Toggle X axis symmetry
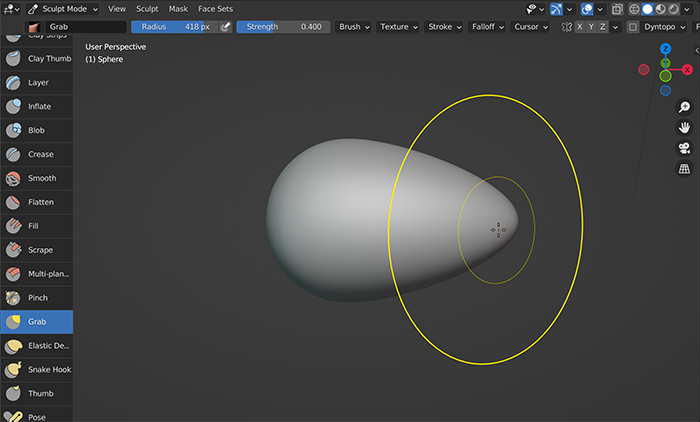Screen dimensions: 700x422 [x=582, y=27]
